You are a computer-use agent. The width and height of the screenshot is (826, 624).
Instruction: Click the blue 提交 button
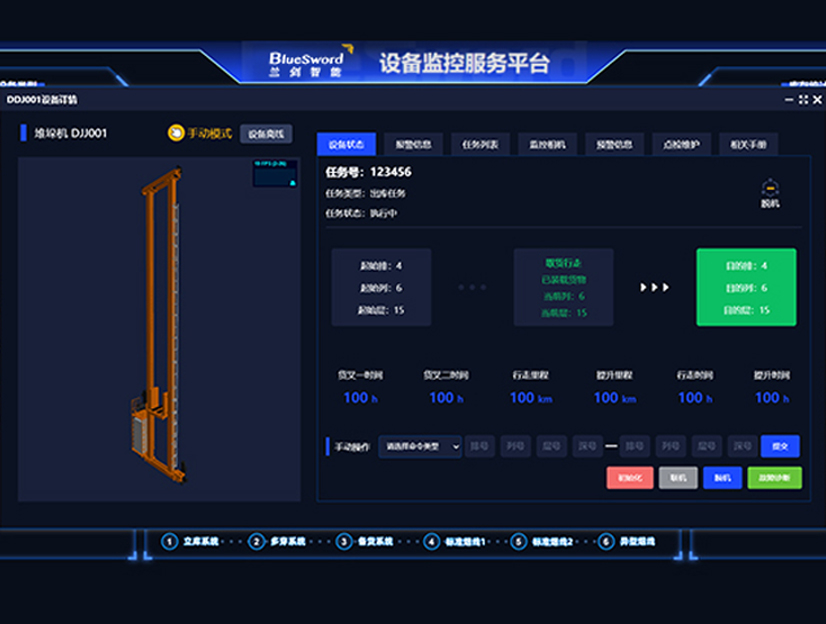(780, 447)
